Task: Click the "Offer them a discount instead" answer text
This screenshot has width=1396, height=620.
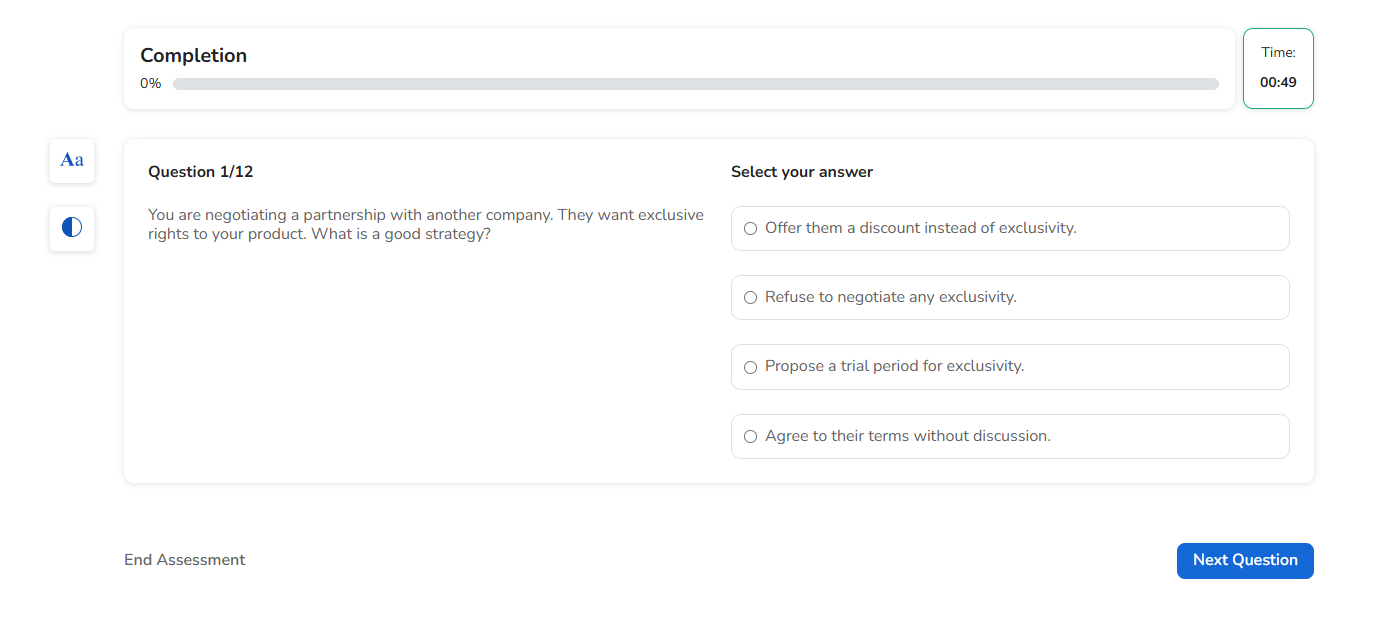Action: (x=920, y=228)
